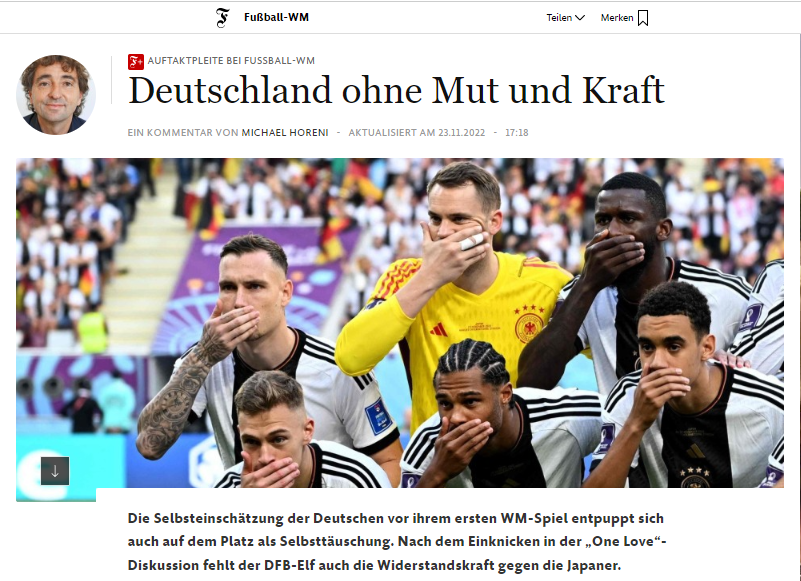801x581 pixels.
Task: Click the Merken label
Action: tap(617, 17)
